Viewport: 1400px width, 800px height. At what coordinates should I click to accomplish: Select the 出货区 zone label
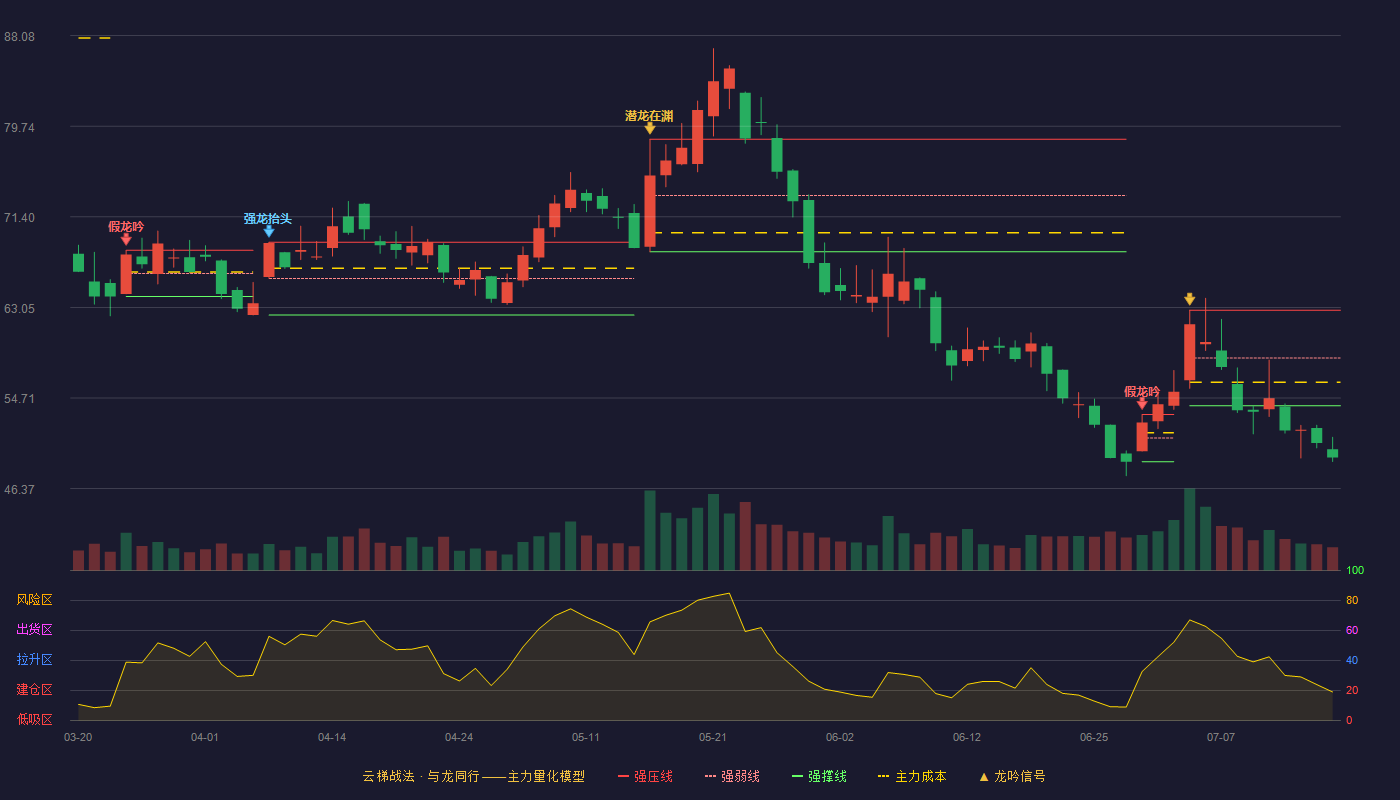[35, 630]
